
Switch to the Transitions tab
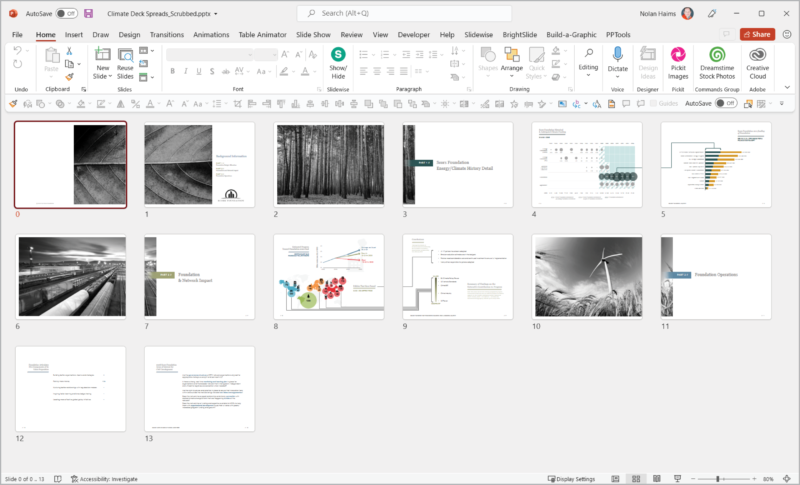[x=167, y=35]
